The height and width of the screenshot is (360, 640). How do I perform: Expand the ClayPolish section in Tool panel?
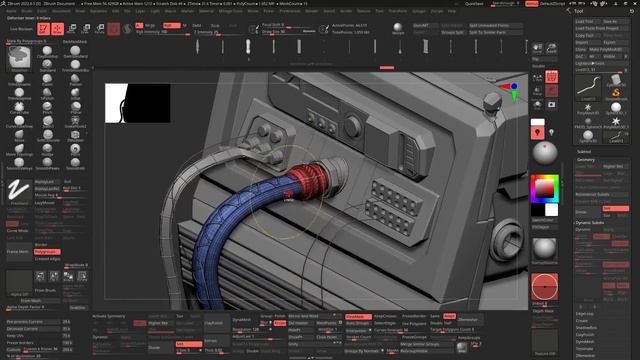point(585,334)
